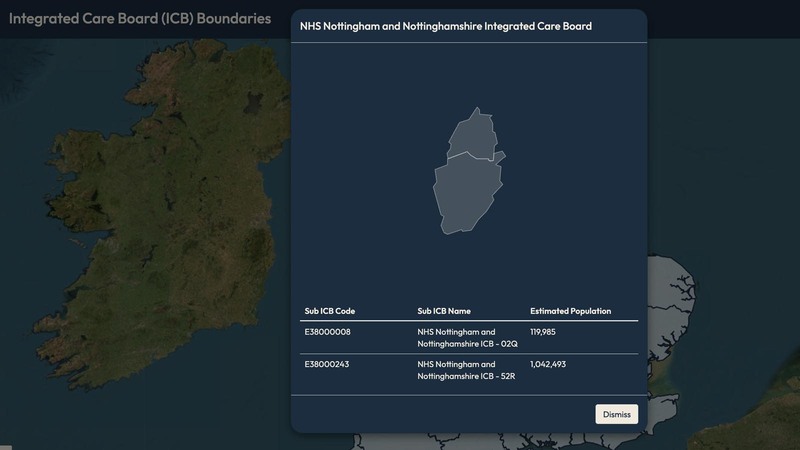
Task: Click the Integrated Care Board Boundaries page heading
Action: [139, 18]
